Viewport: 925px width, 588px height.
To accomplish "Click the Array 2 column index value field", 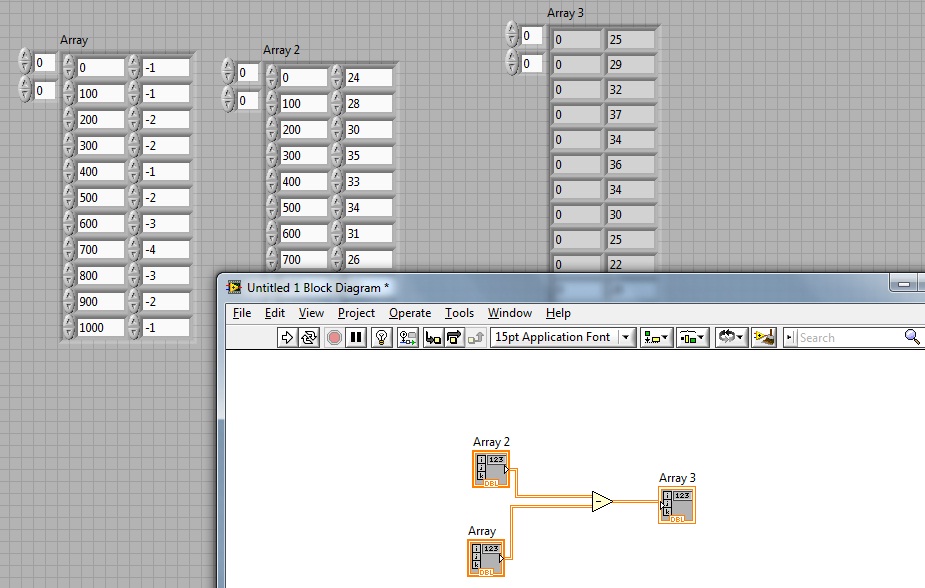I will click(248, 100).
